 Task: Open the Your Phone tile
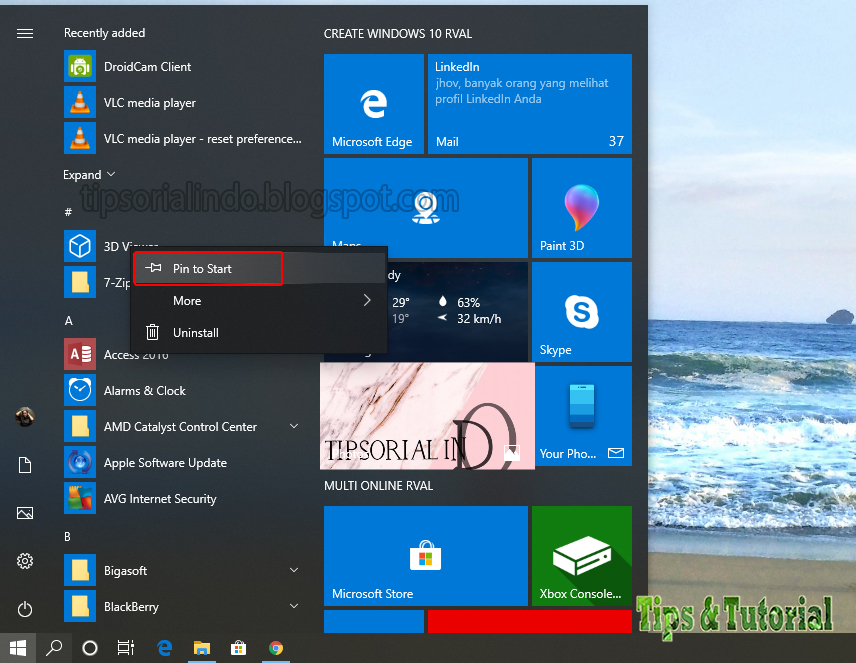584,416
